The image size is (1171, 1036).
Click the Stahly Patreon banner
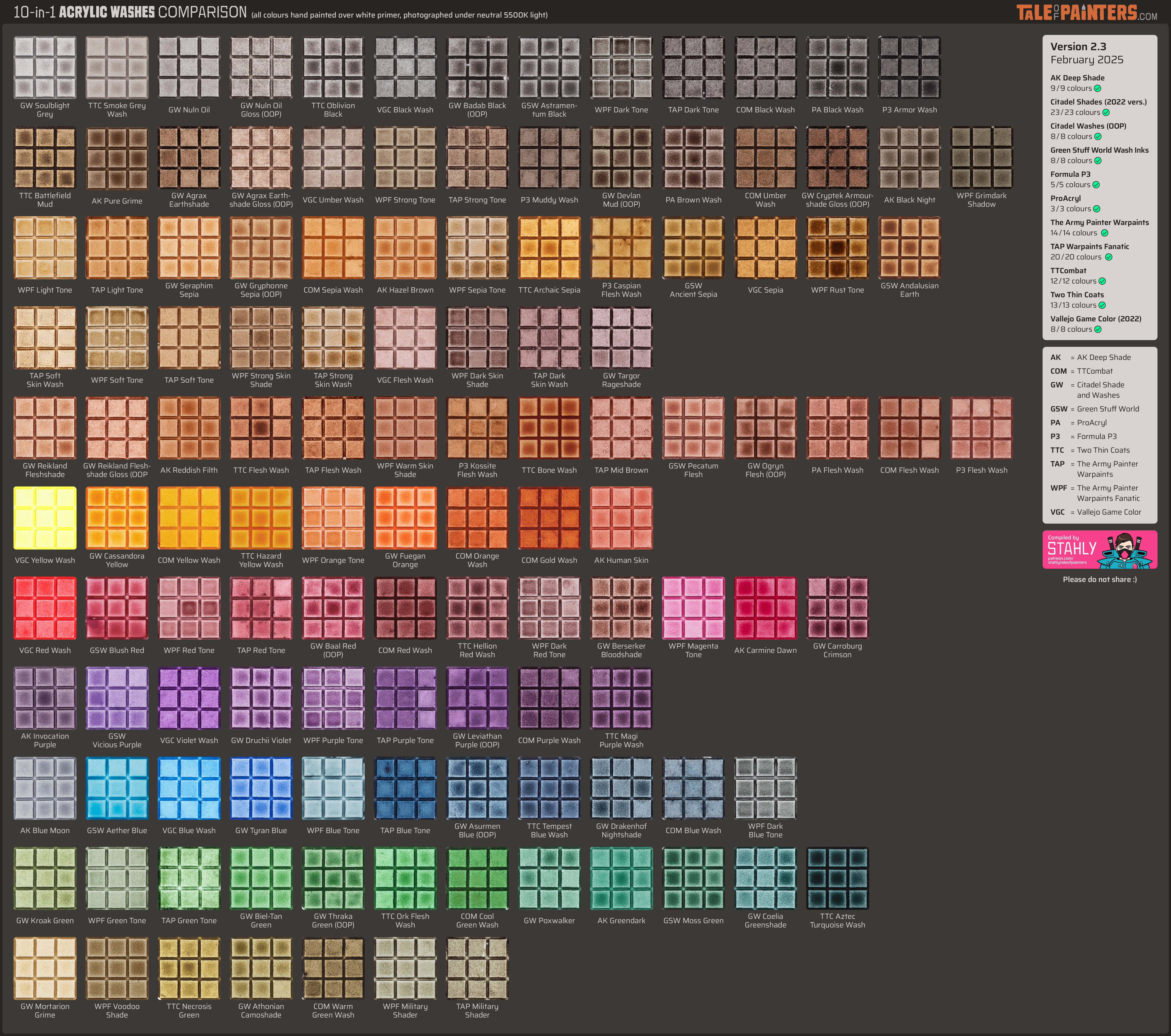click(x=1100, y=550)
